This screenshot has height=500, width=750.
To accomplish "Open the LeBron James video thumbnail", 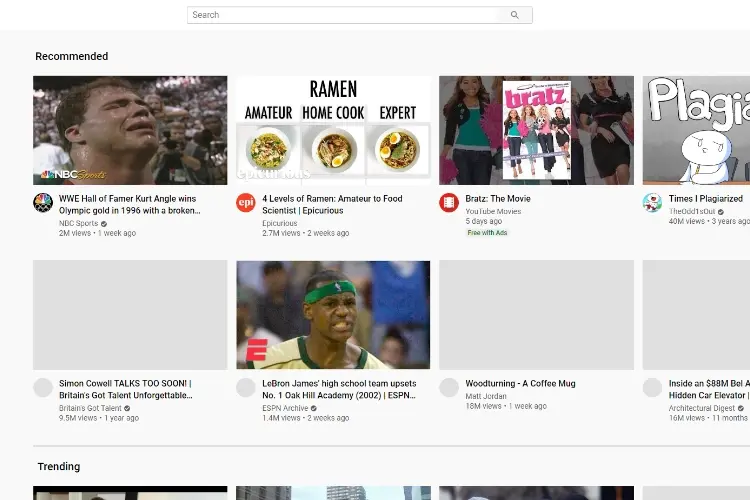I will click(x=333, y=315).
